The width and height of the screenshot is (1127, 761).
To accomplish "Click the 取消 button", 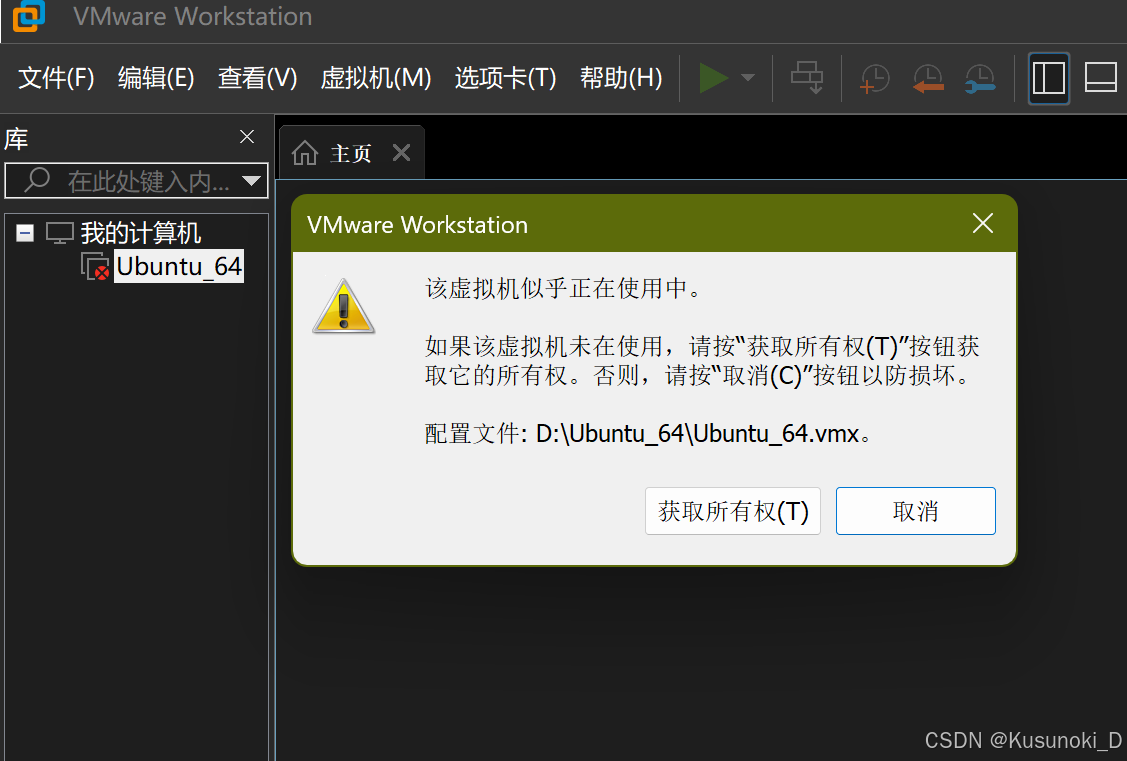I will pos(916,511).
